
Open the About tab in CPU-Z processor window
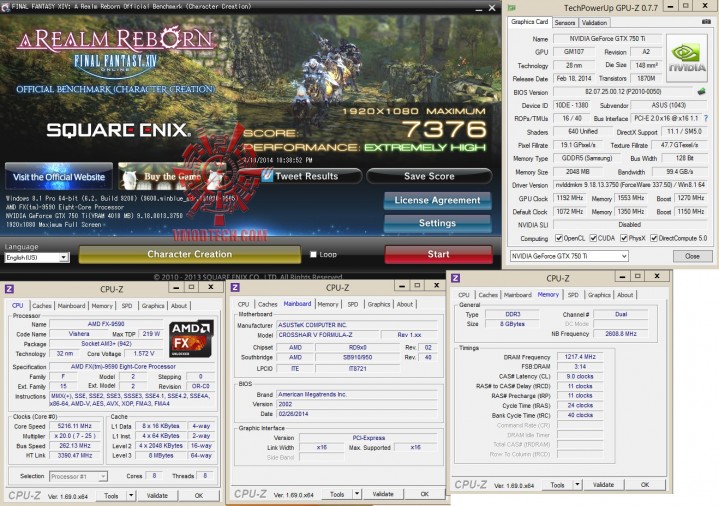pos(179,306)
